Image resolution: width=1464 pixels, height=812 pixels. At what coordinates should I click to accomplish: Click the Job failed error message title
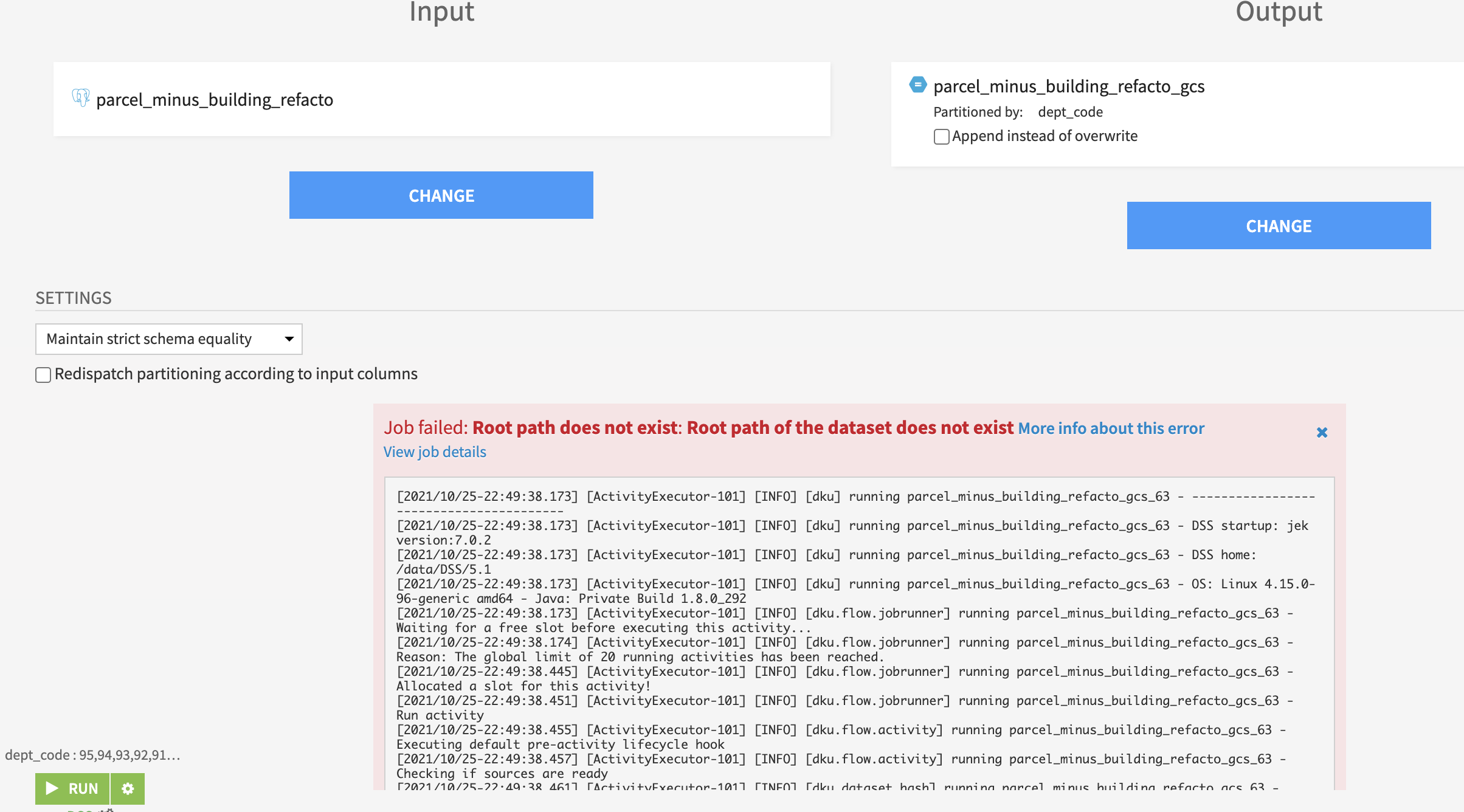coord(699,428)
